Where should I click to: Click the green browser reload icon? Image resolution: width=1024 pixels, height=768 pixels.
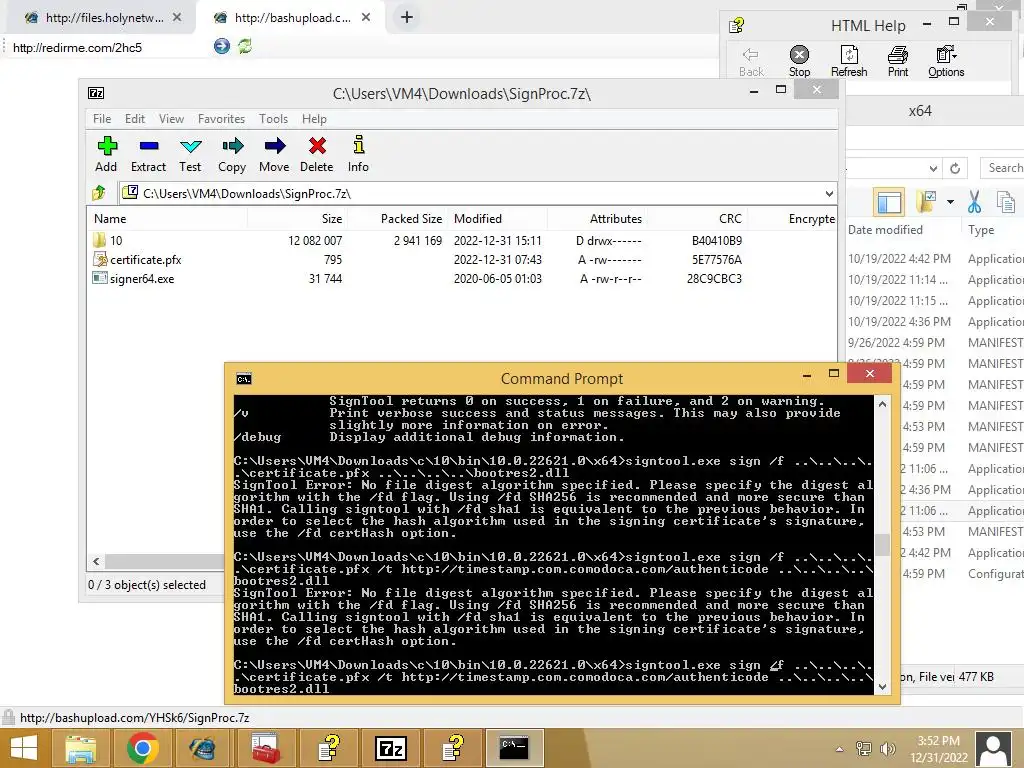(x=246, y=46)
